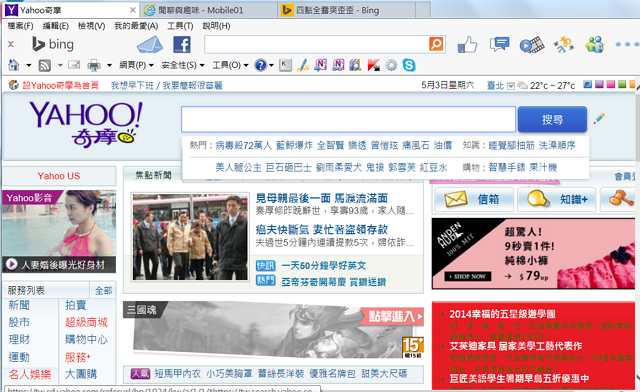Click the orange Bing search magnifier button
This screenshot has width=640, height=392.
(436, 44)
